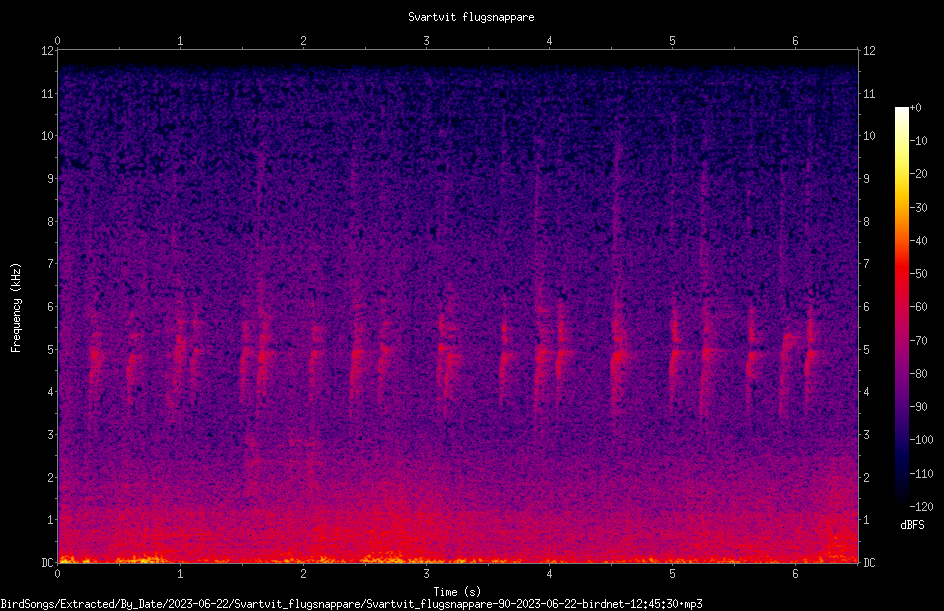Click the dBFS unit label
This screenshot has width=944, height=611.
912,525
